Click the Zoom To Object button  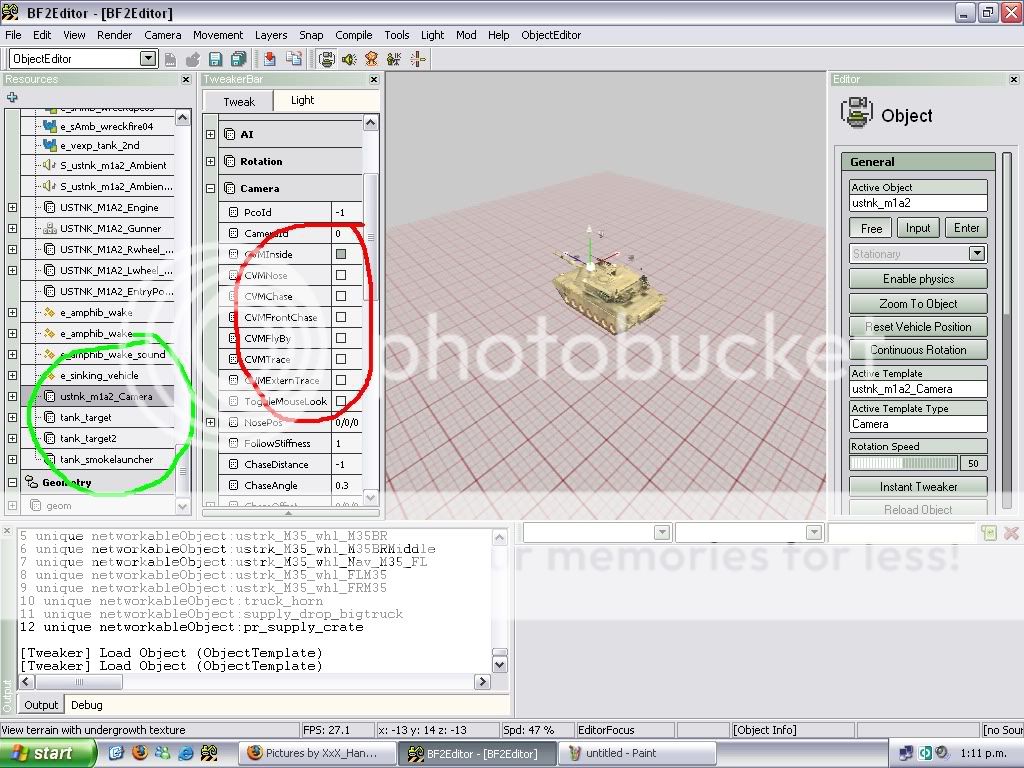[918, 303]
